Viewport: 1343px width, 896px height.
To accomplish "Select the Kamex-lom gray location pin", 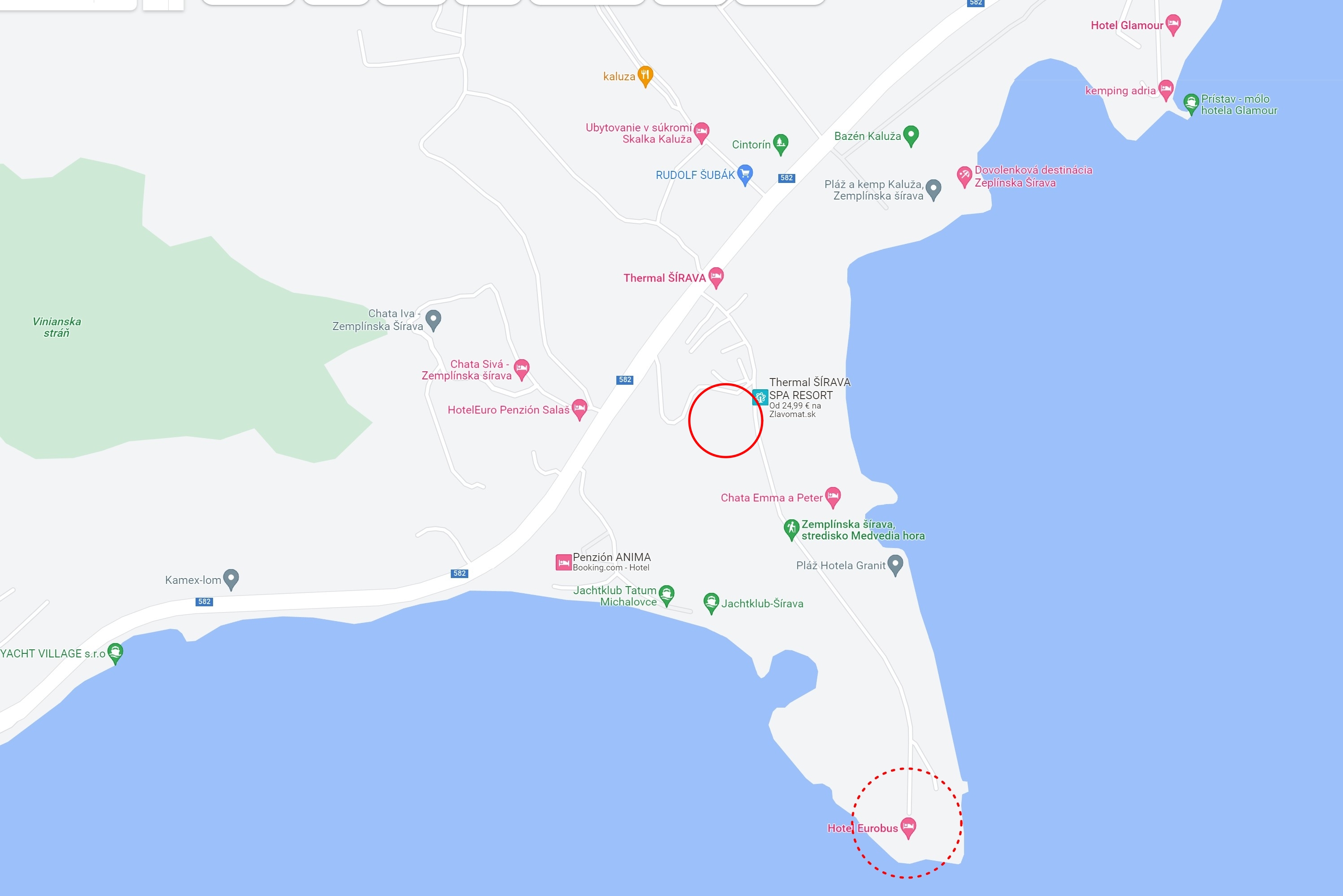I will pos(231,579).
